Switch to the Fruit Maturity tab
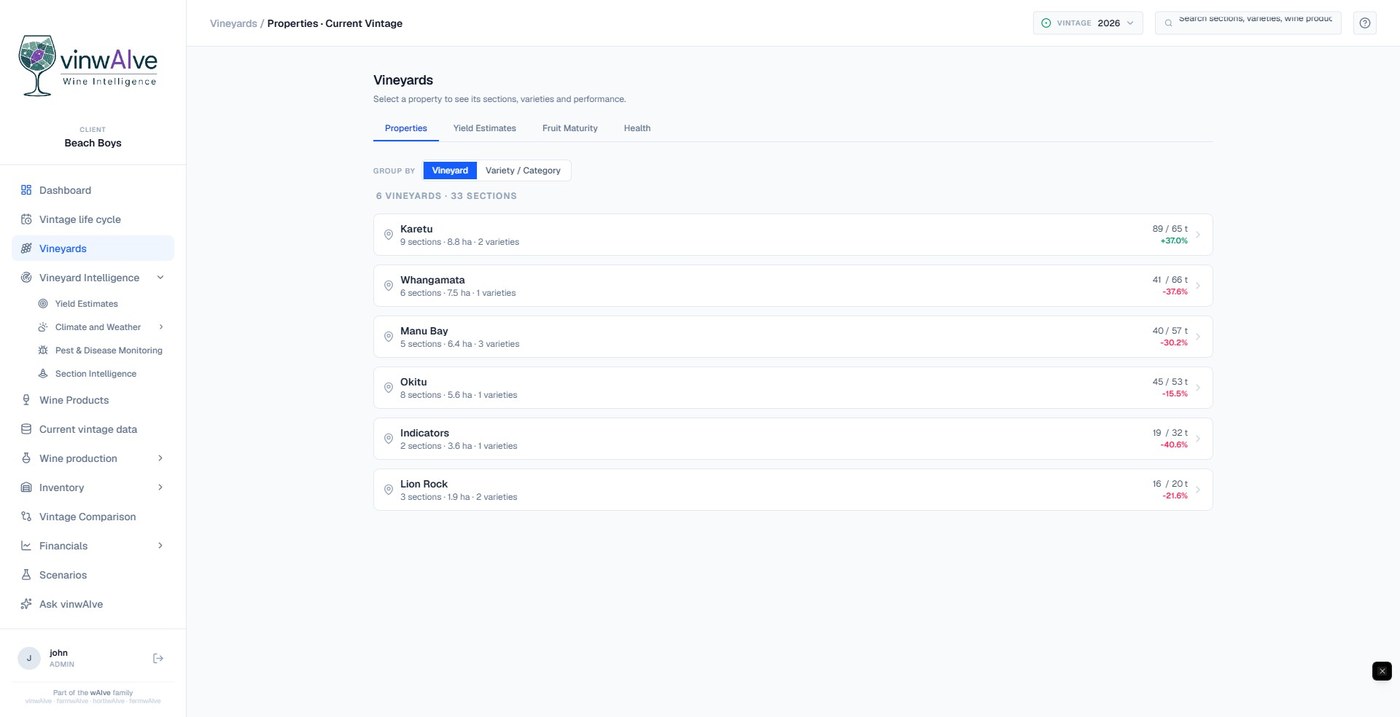 click(x=570, y=128)
